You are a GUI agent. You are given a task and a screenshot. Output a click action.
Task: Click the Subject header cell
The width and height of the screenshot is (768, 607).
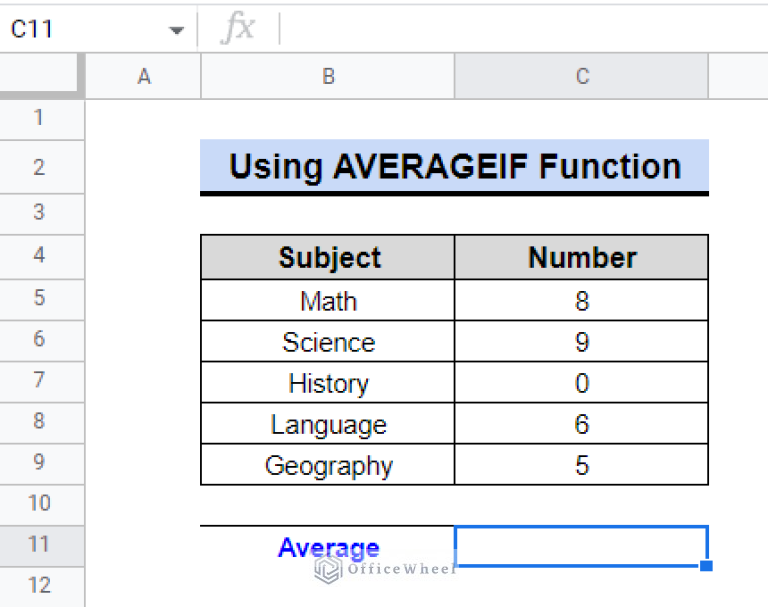[328, 258]
